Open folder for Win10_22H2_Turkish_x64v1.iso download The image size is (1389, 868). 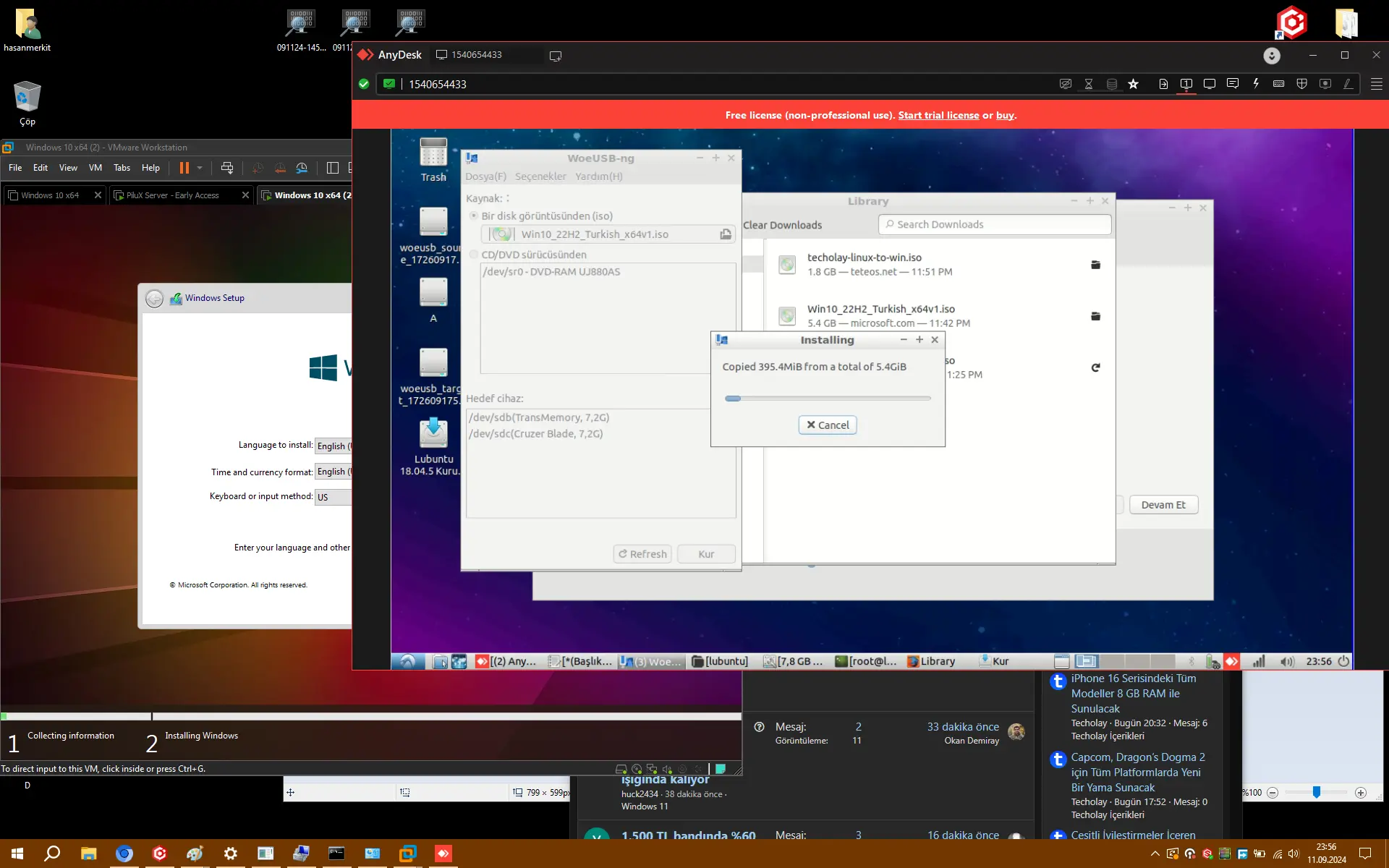coord(1095,316)
